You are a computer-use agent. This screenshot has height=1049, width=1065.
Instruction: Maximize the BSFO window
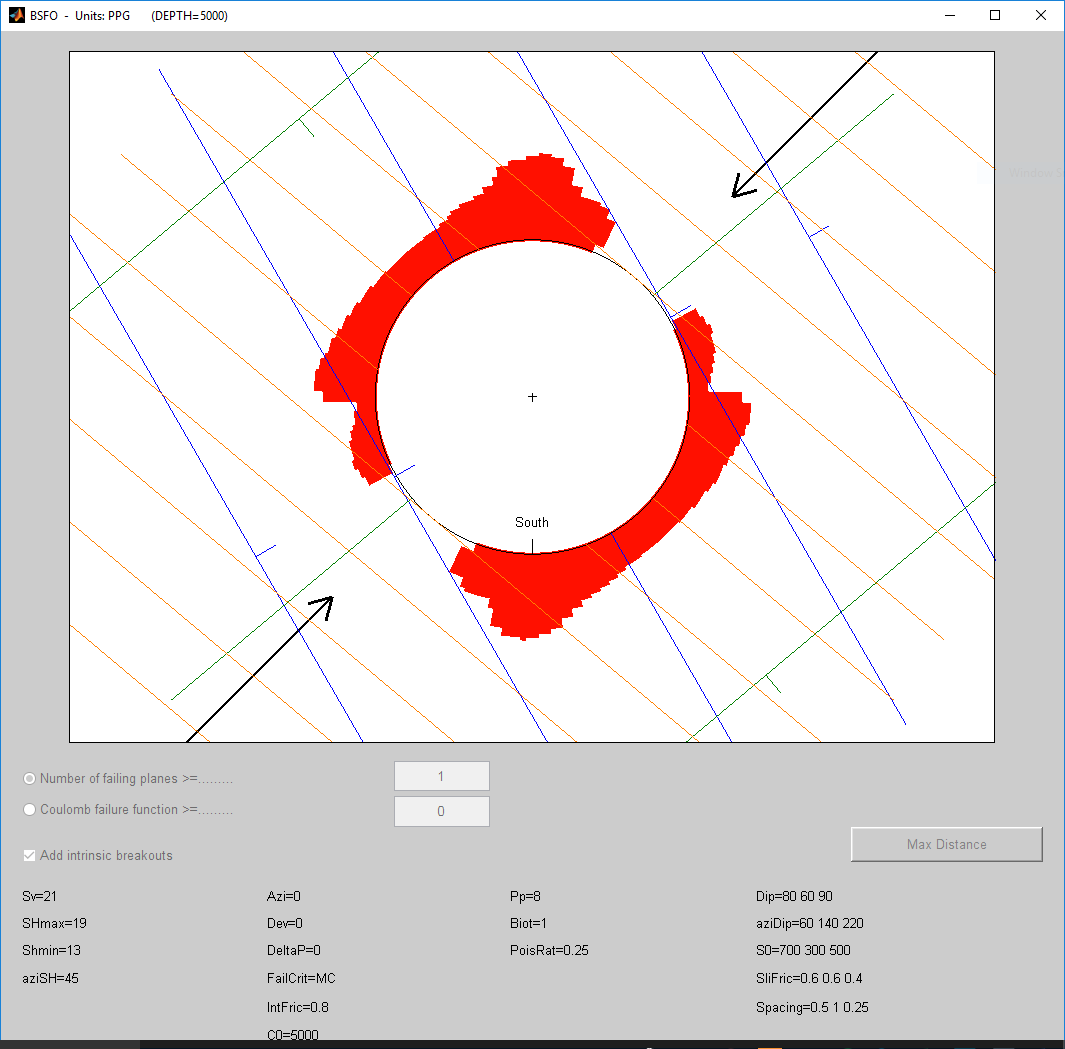pos(995,15)
